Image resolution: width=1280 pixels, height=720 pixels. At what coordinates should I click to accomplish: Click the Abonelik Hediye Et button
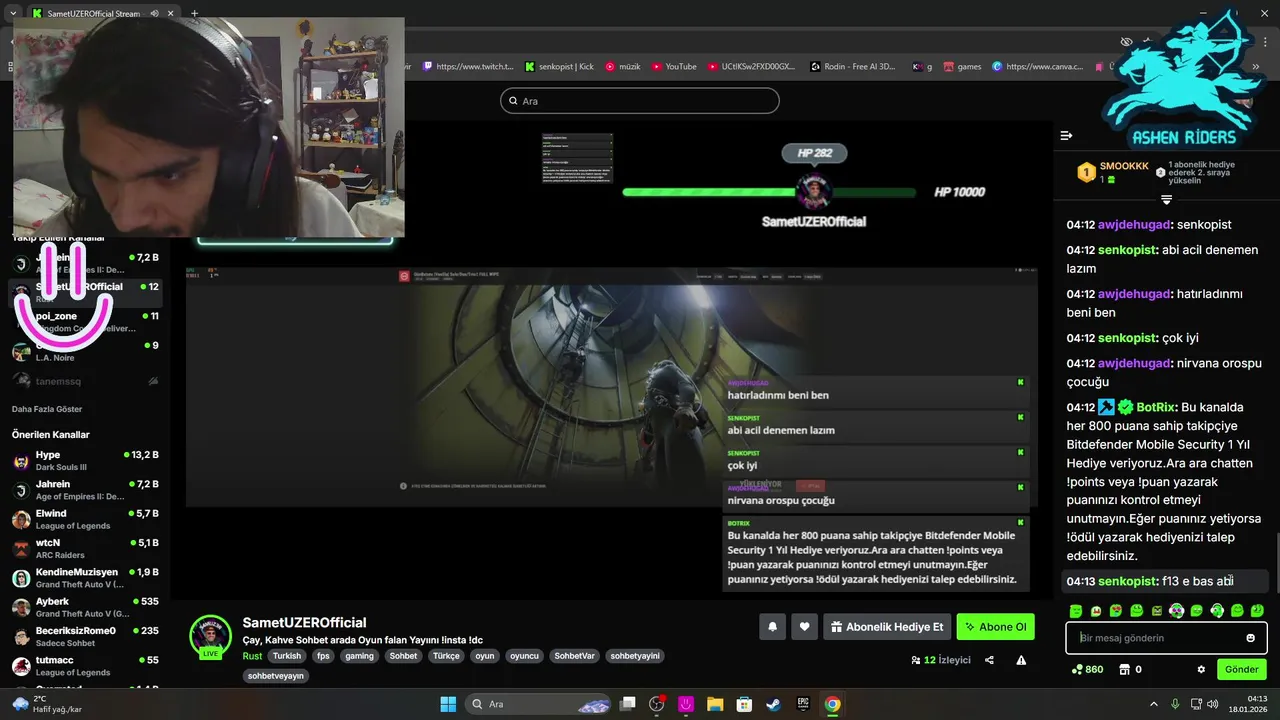tap(886, 627)
